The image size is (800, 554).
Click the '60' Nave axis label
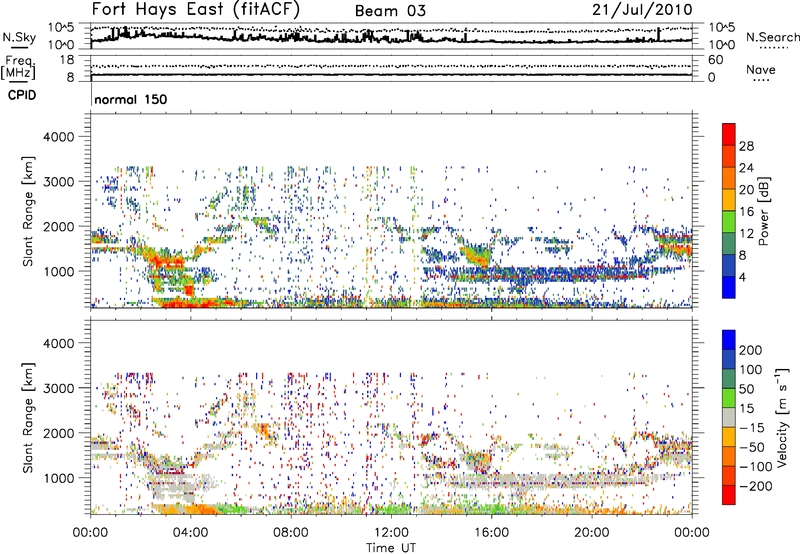pos(716,60)
